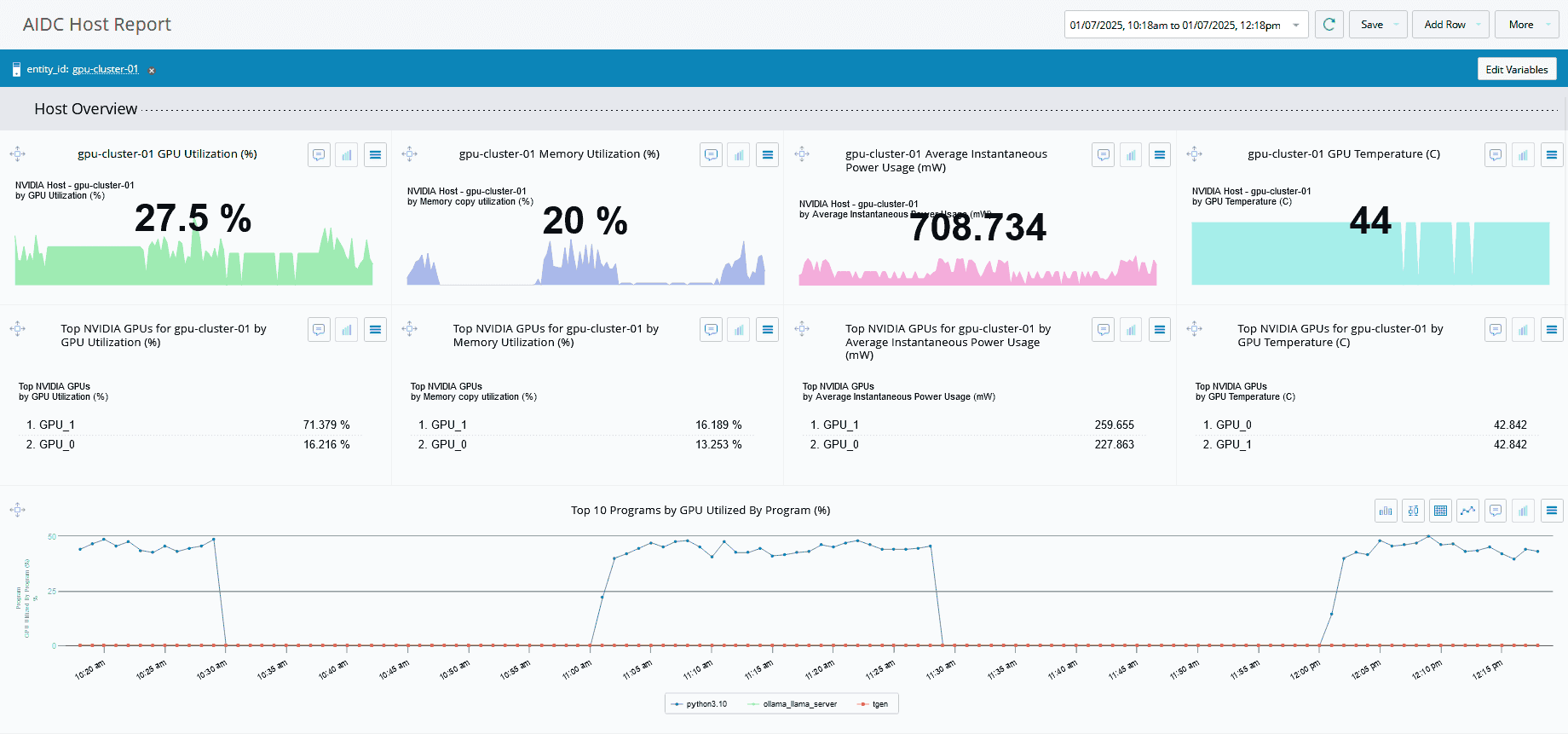Image resolution: width=1568 pixels, height=734 pixels.
Task: Open comments on GPU Temperature (C) panel
Action: point(1496,154)
